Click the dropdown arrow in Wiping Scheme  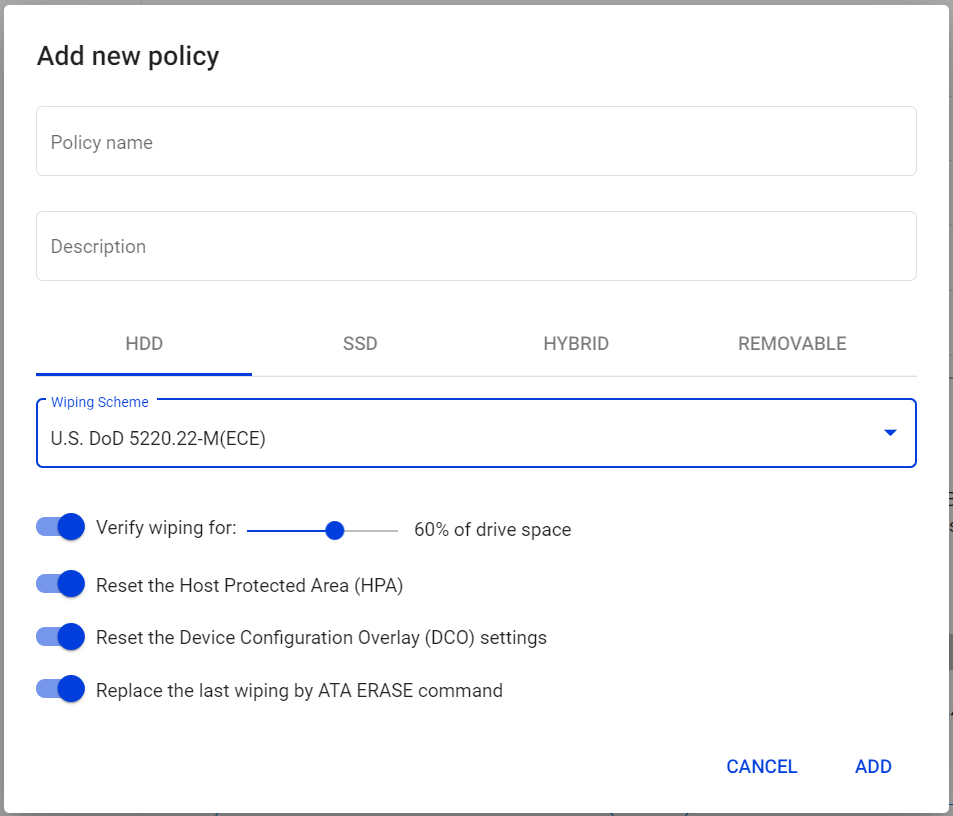pyautogui.click(x=890, y=433)
